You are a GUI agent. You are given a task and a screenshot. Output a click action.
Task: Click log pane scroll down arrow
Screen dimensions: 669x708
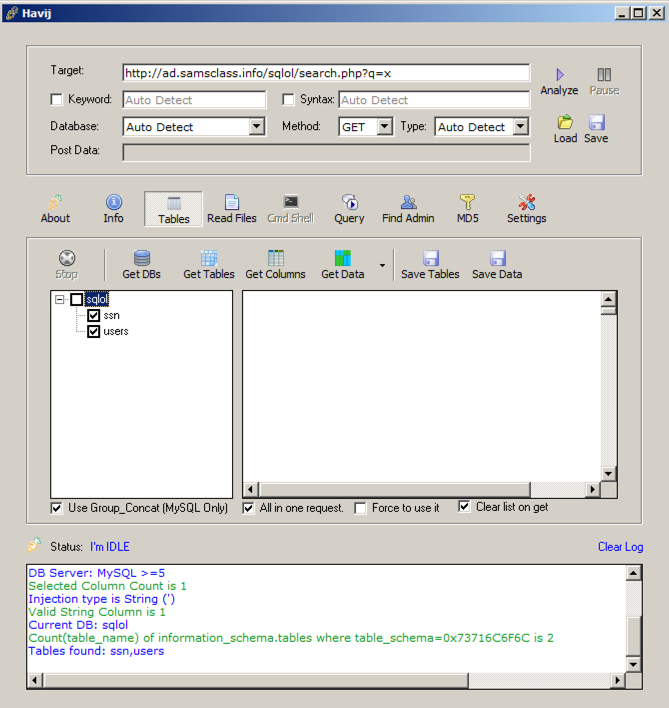tap(633, 664)
